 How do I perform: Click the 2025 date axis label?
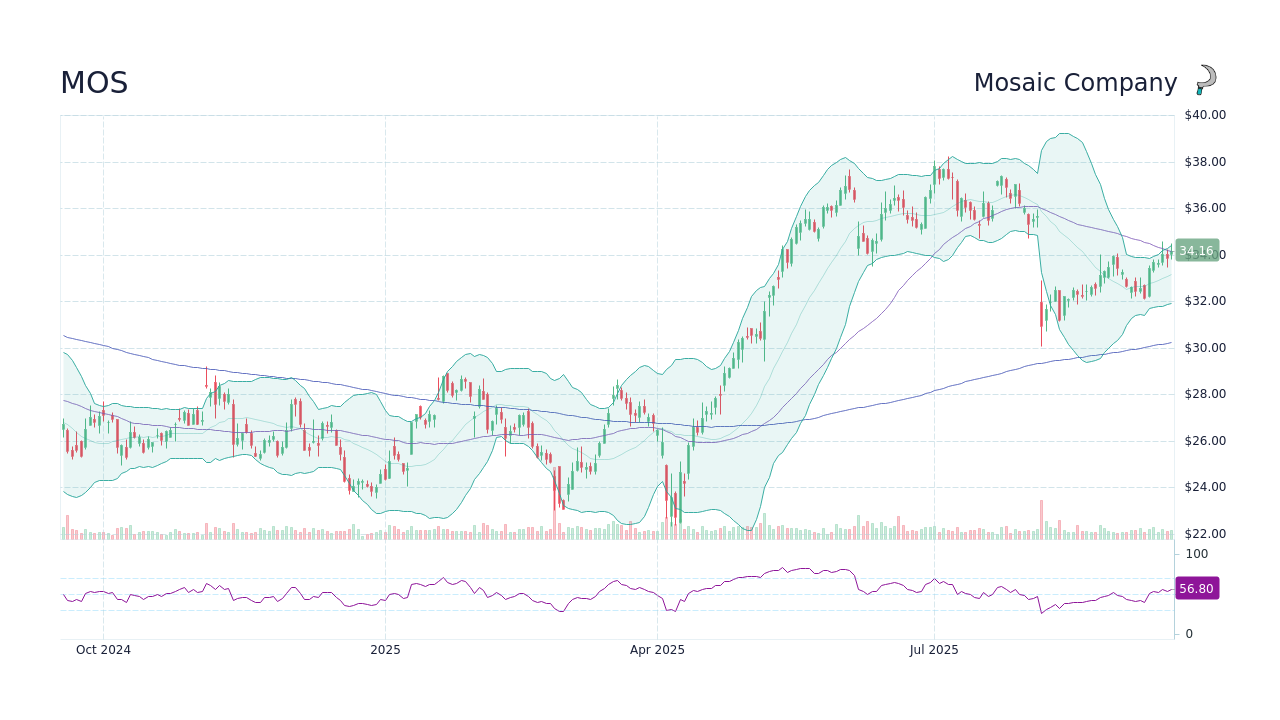point(385,649)
